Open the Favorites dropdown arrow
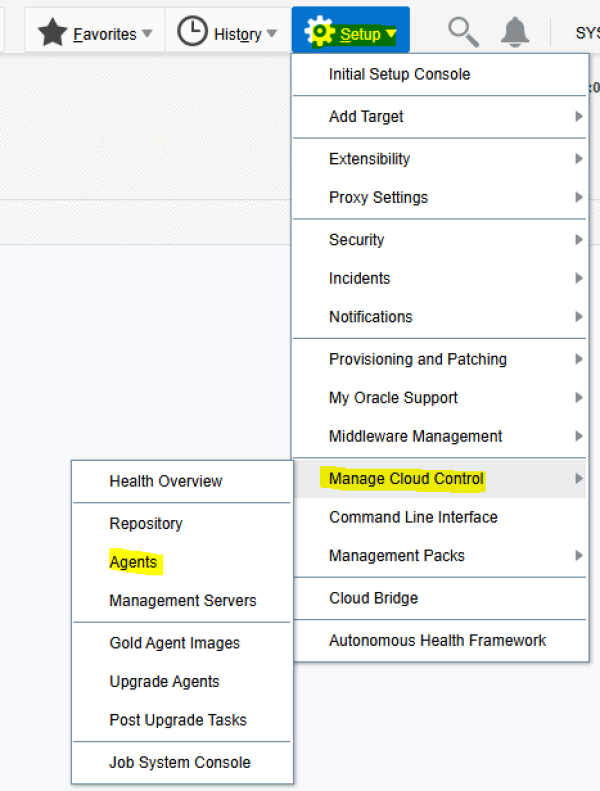Screen dimensions: 600x791 pos(147,34)
